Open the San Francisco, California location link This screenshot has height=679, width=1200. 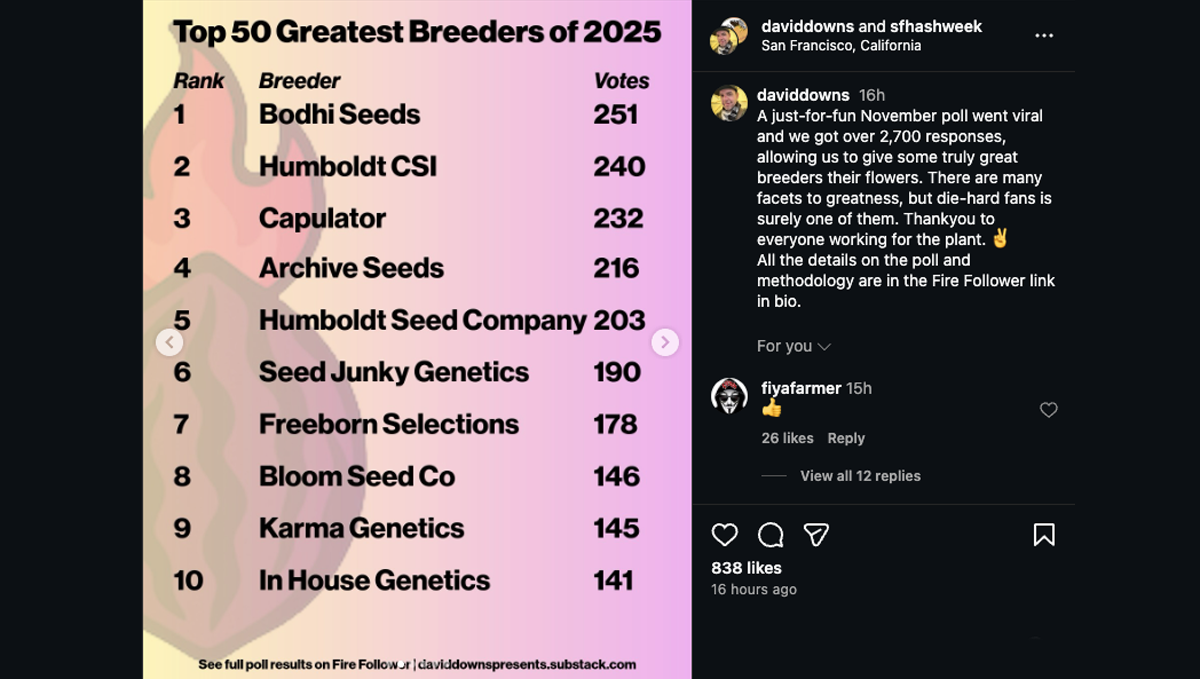pos(841,46)
